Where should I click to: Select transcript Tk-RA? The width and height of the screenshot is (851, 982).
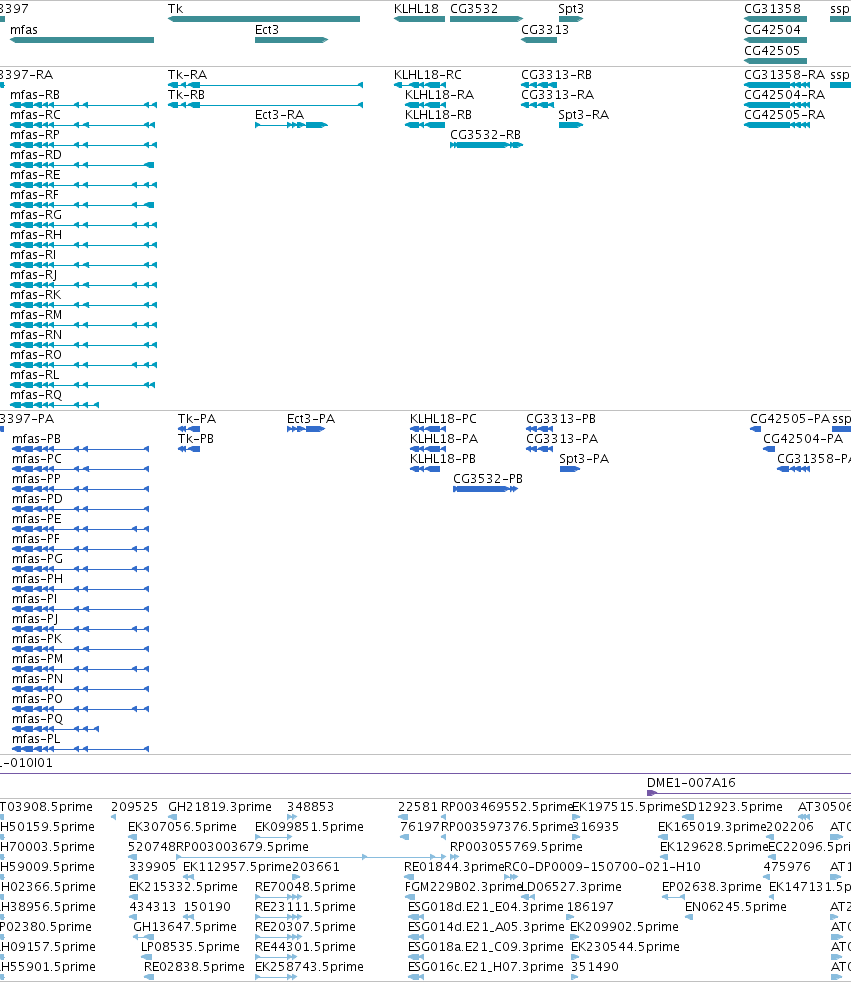click(266, 85)
